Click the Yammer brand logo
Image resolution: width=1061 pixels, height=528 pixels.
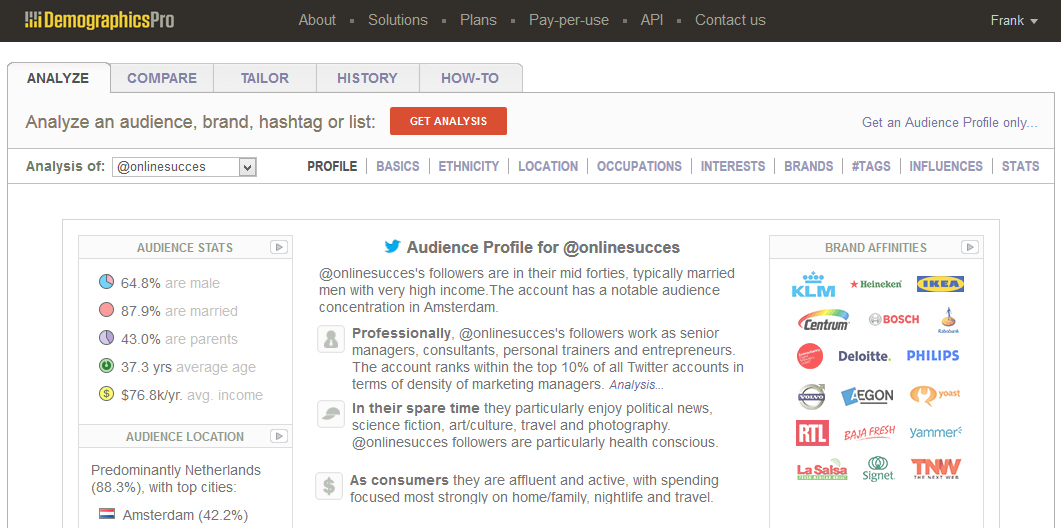point(935,432)
